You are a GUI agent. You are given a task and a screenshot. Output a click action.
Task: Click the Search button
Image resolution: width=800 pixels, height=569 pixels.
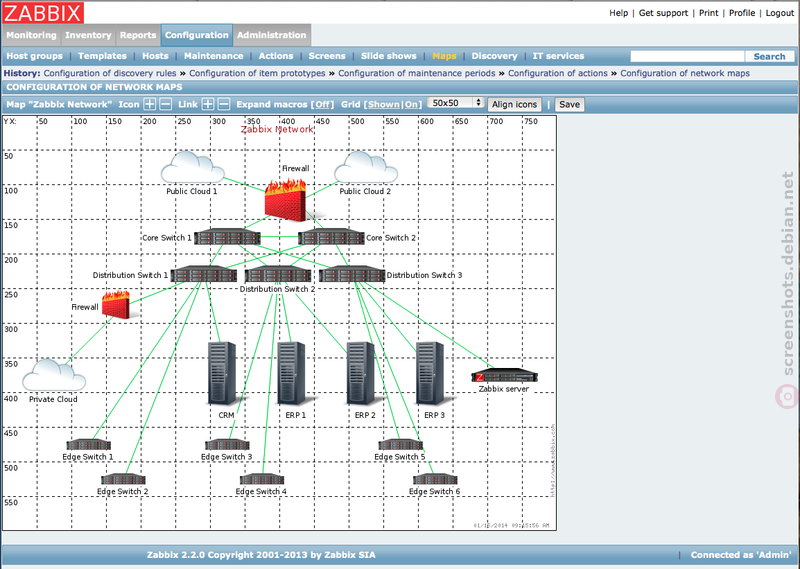[x=769, y=56]
